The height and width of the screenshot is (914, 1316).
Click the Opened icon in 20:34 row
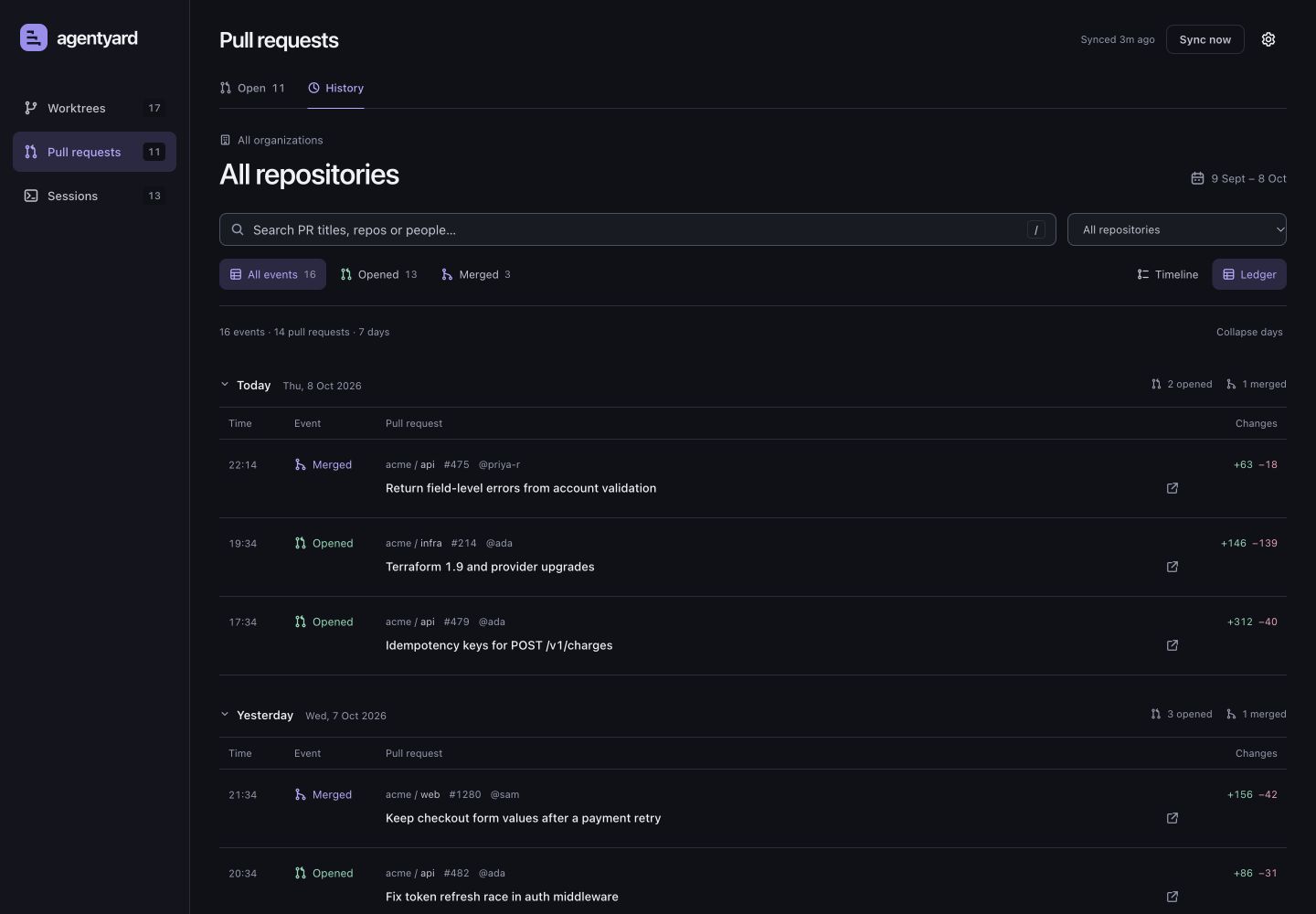(x=300, y=874)
